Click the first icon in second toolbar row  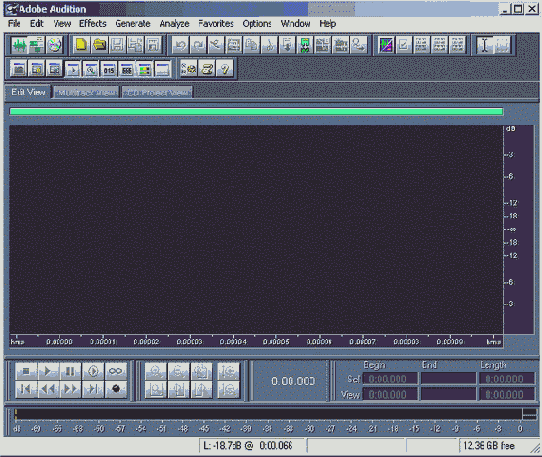[x=19, y=69]
